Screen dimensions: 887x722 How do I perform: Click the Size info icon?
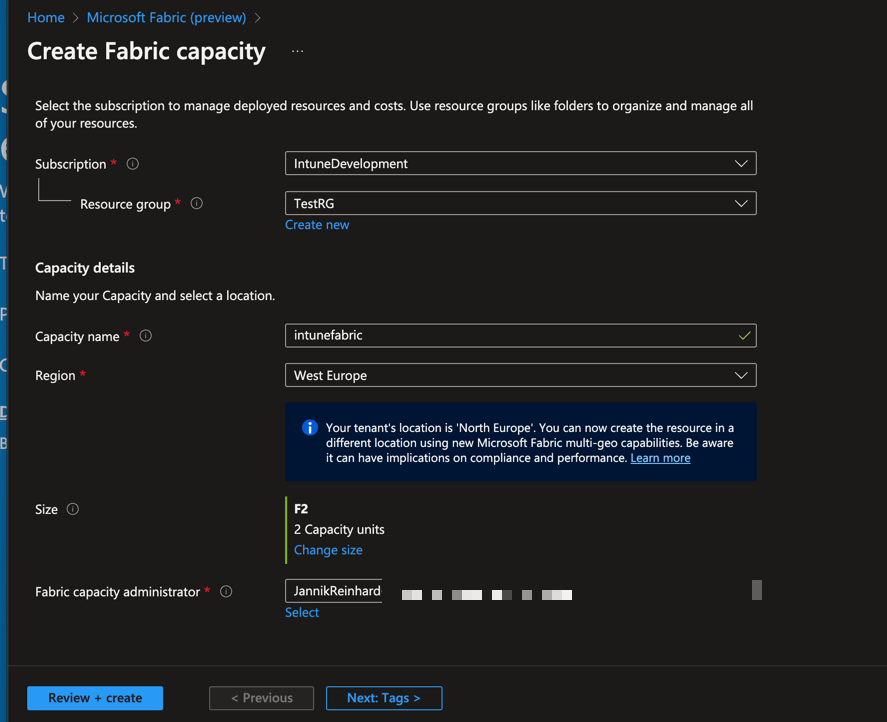[x=73, y=510]
